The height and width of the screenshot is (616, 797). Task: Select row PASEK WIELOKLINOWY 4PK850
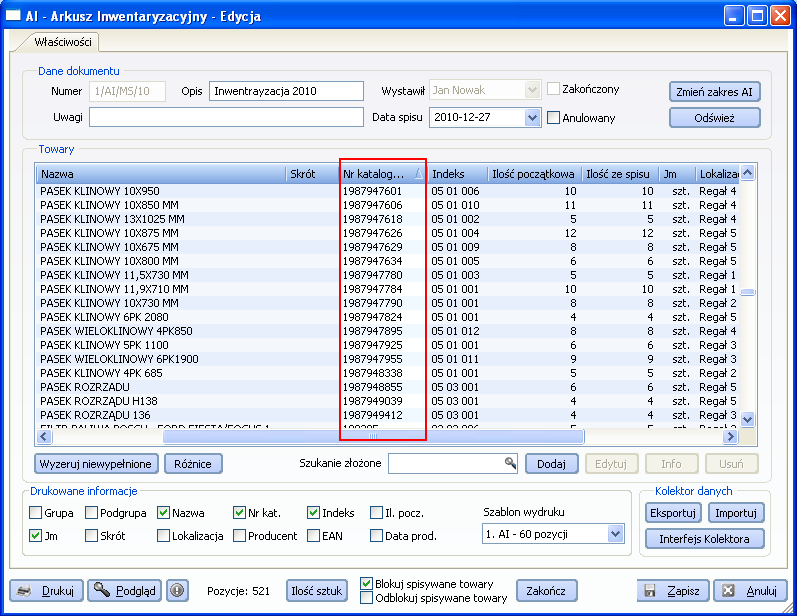click(388, 331)
